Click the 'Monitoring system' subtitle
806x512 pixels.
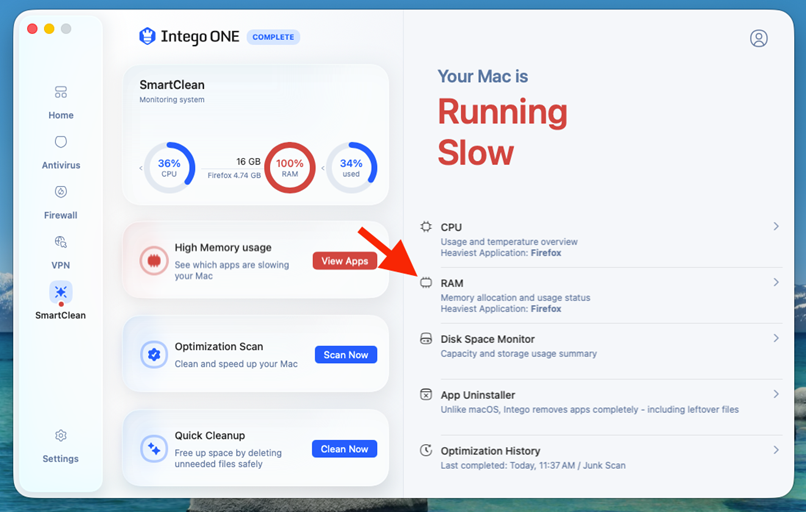pos(172,100)
